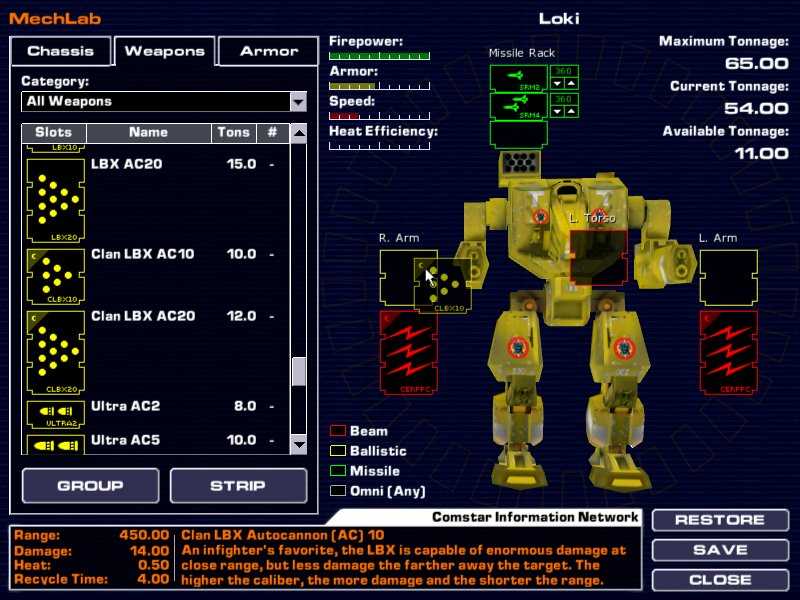Click the Ballistic legend color swatch

[338, 451]
